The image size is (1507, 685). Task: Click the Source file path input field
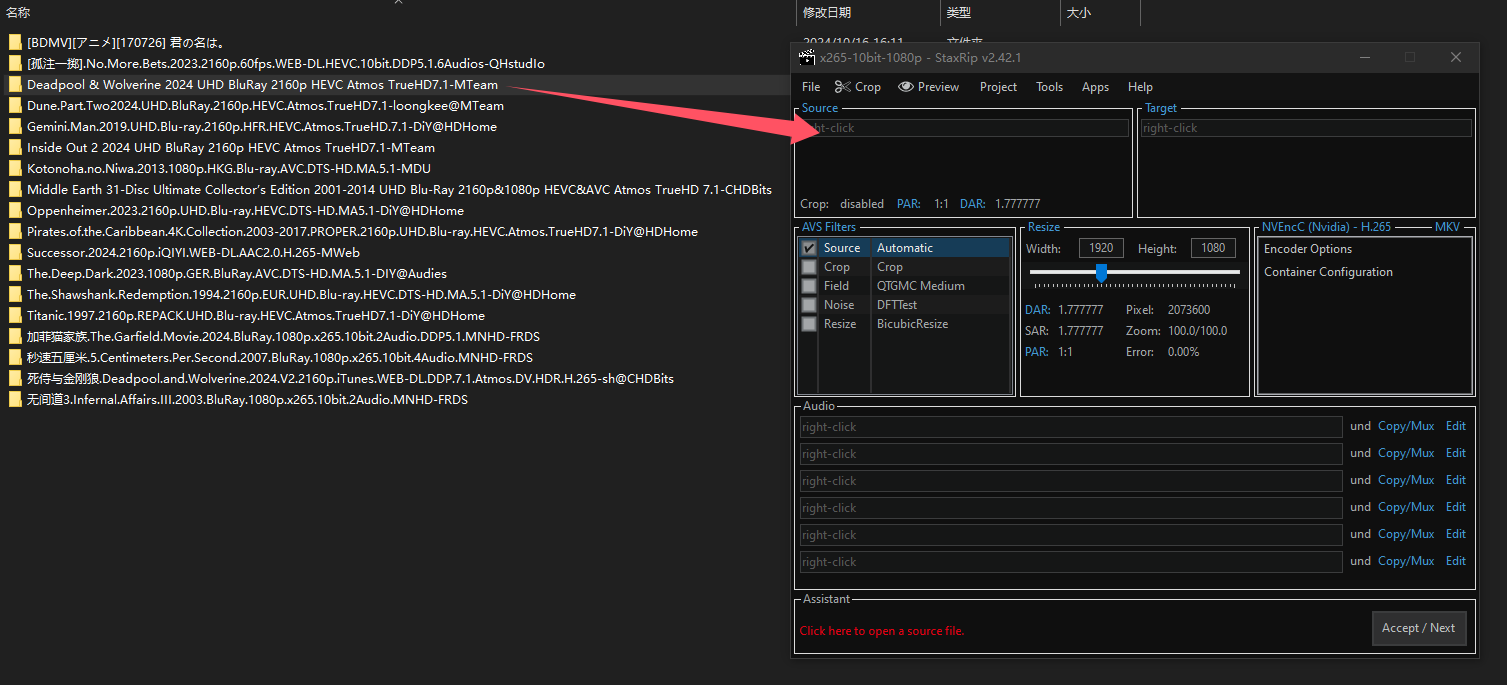964,128
